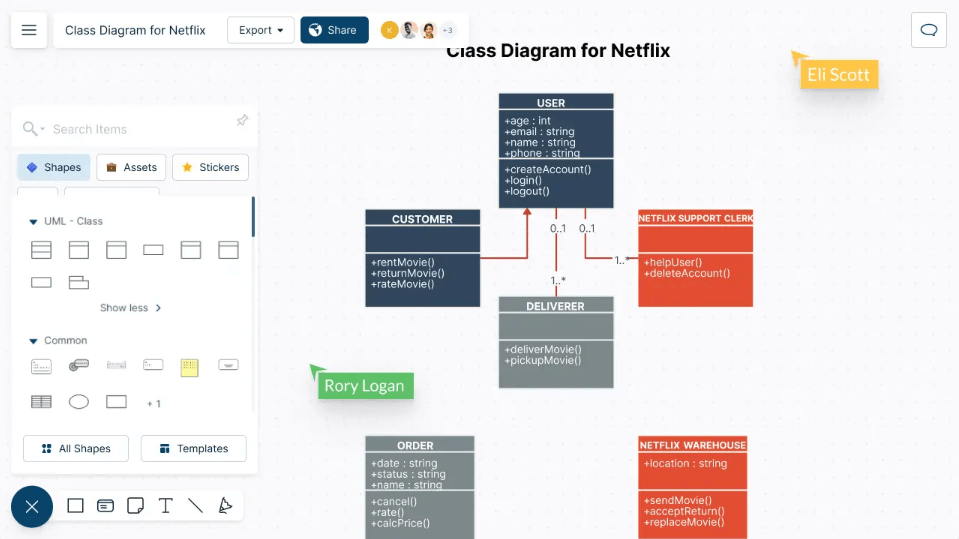Open the Export dropdown
959x539 pixels.
coord(261,30)
